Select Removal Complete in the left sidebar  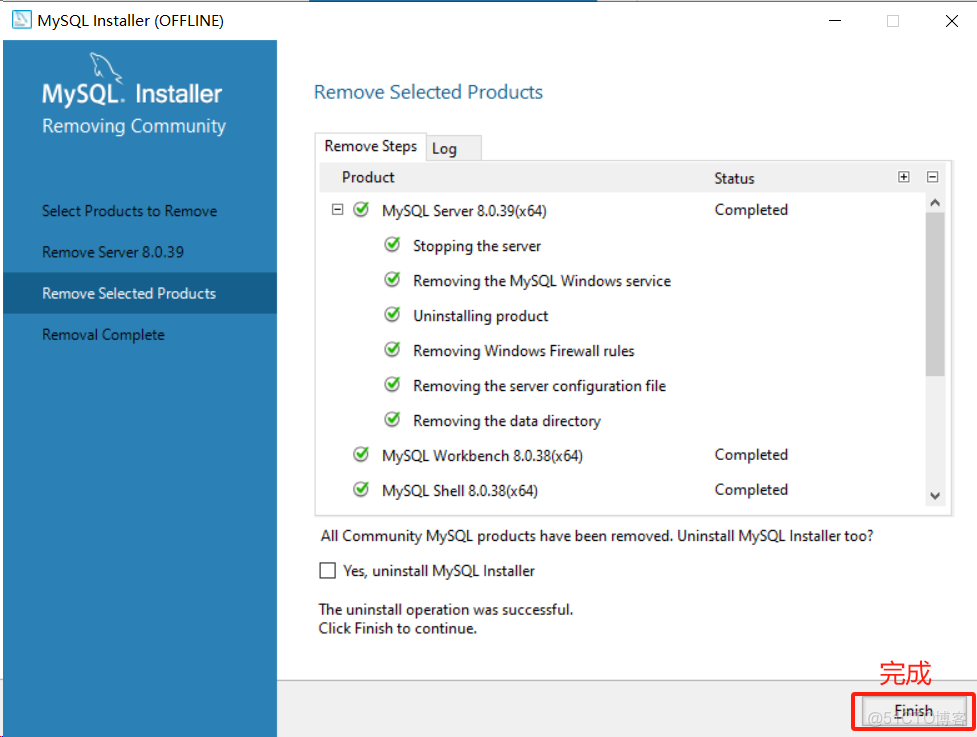pos(103,334)
